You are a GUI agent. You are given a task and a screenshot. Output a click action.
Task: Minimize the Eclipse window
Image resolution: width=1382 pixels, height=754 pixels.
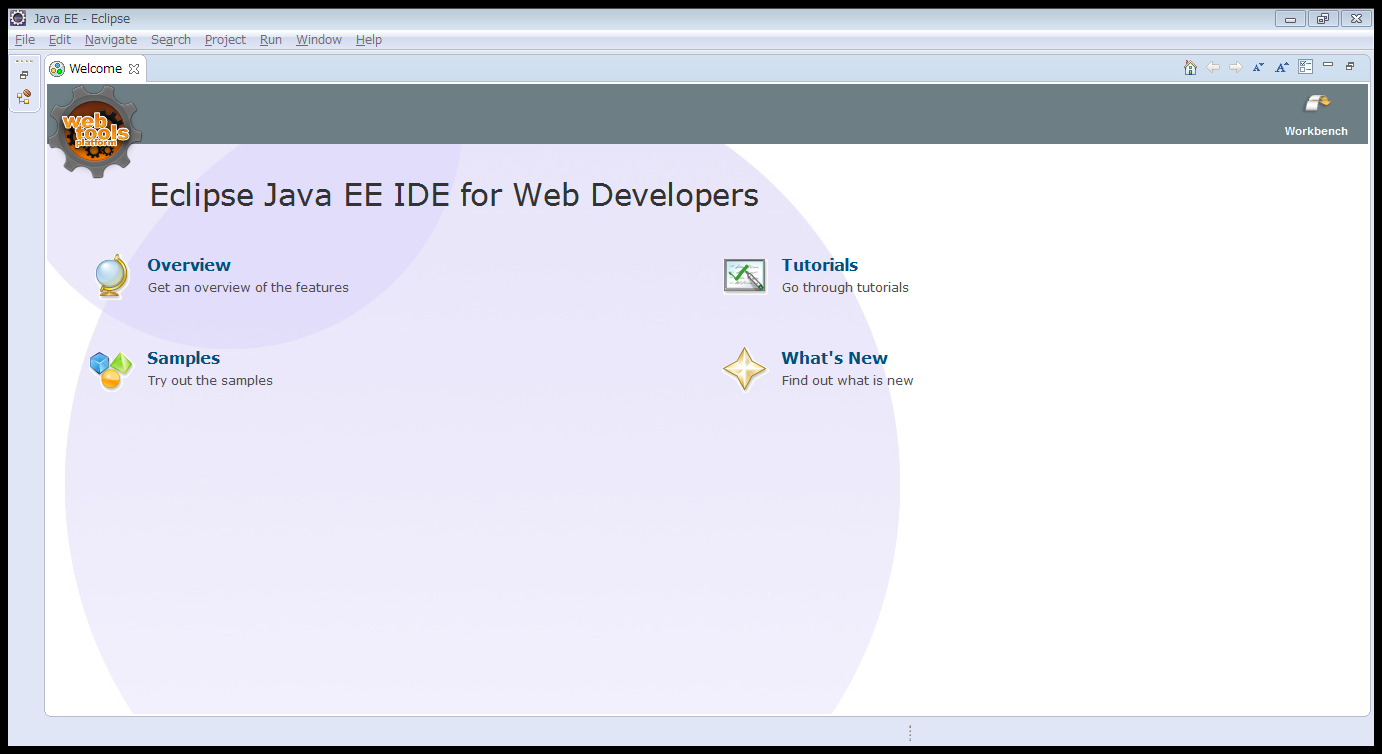pyautogui.click(x=1291, y=18)
